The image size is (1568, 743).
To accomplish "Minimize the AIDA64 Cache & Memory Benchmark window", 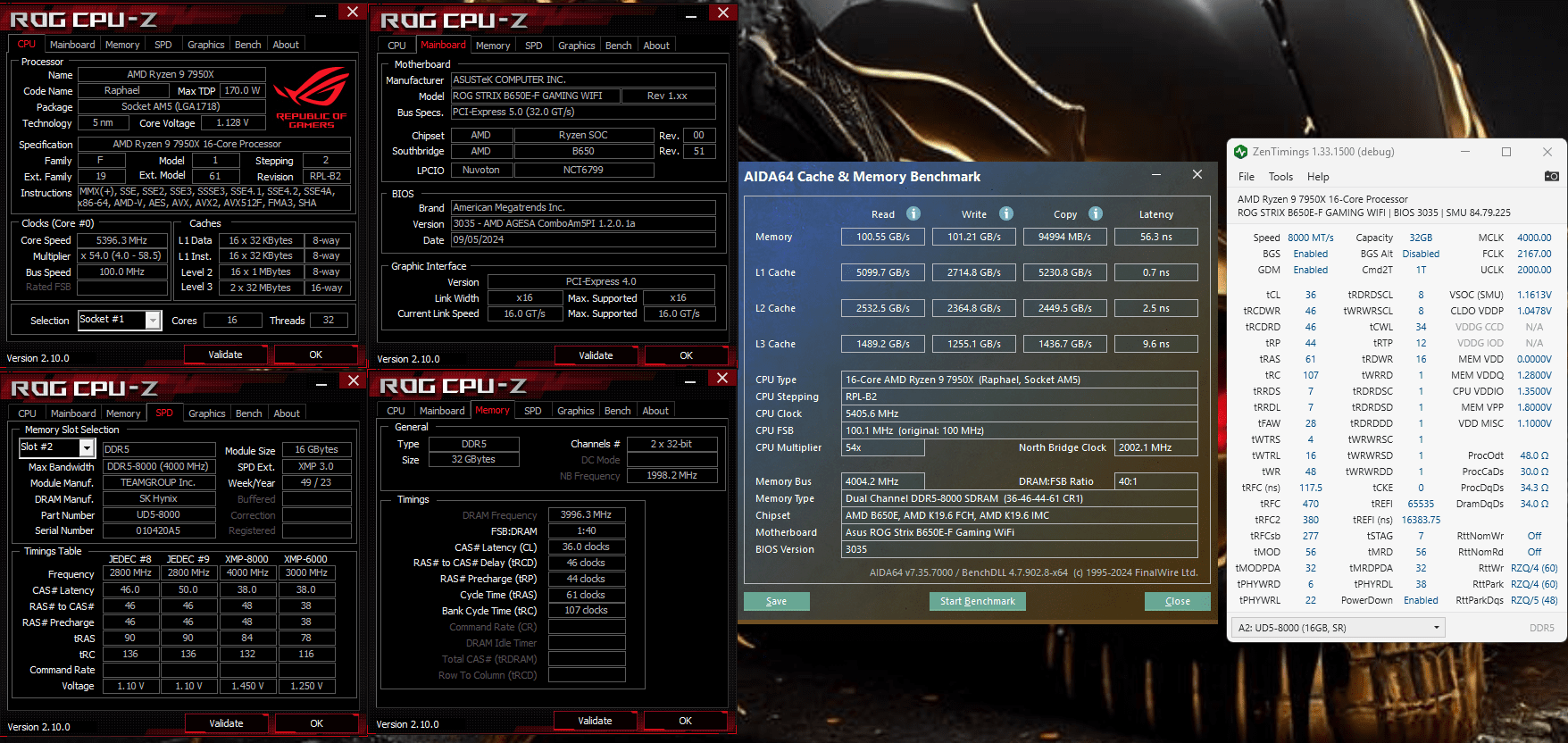I will (x=1155, y=175).
